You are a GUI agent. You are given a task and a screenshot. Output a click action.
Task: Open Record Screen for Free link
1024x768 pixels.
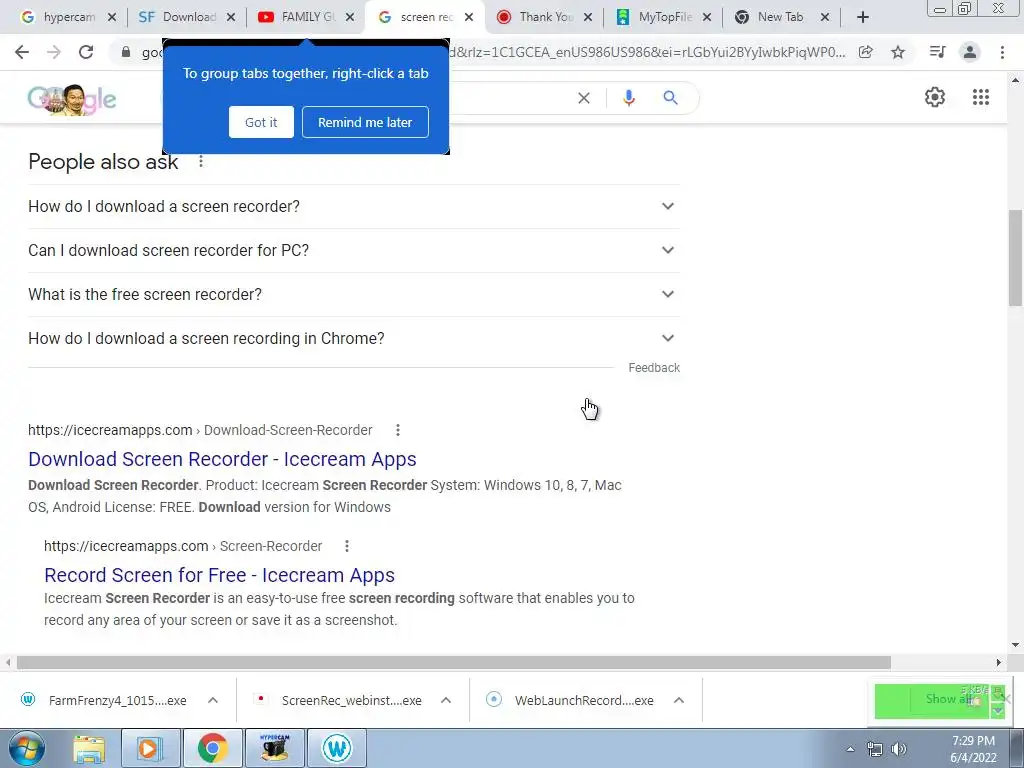point(219,575)
